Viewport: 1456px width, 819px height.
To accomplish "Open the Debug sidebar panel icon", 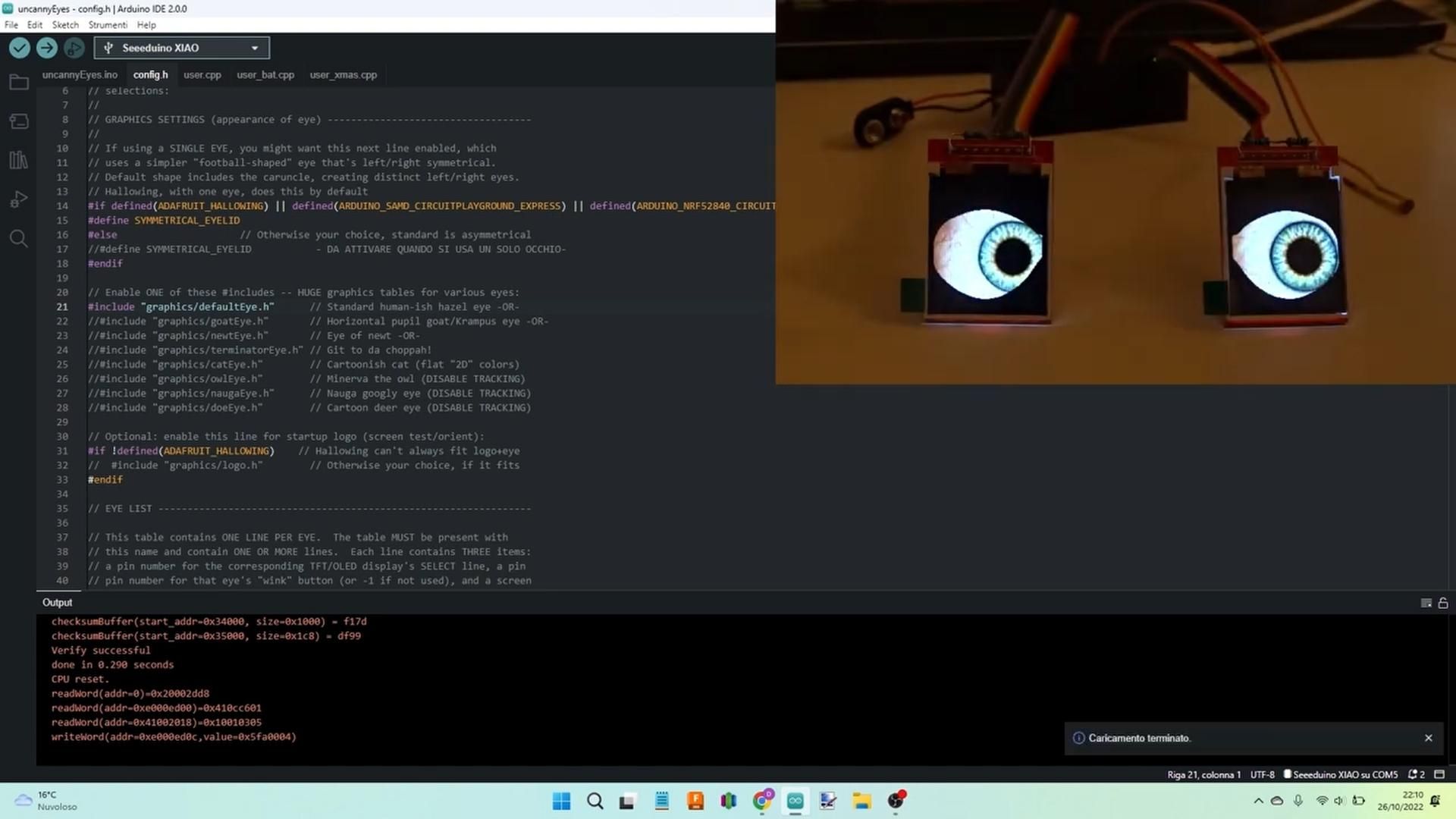I will 19,199.
